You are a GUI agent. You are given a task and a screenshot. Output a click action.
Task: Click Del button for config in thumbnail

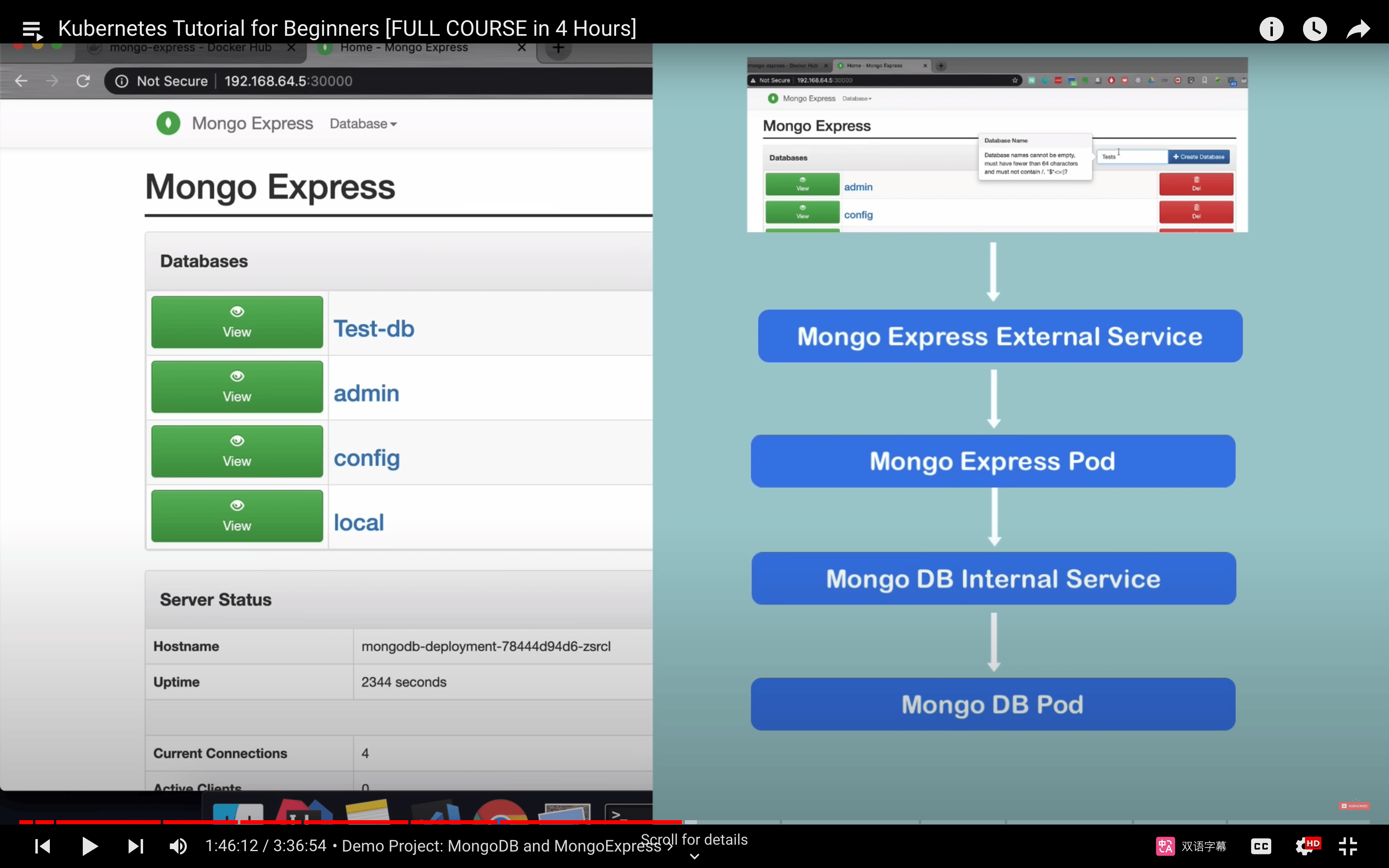tap(1196, 212)
